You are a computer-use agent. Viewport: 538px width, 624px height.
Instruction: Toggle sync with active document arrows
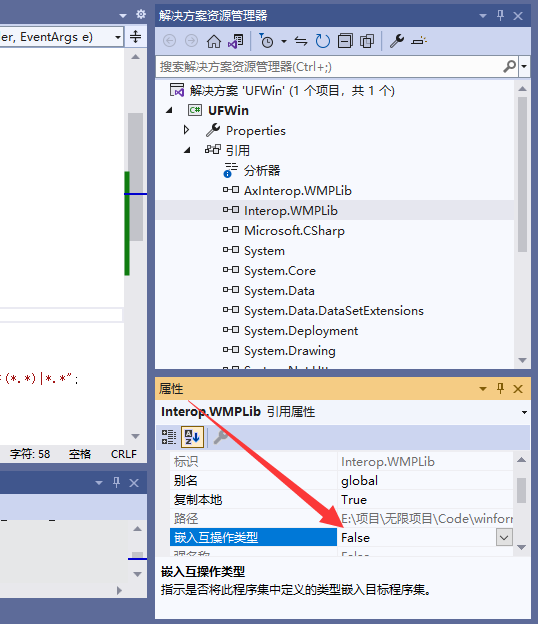tap(301, 41)
